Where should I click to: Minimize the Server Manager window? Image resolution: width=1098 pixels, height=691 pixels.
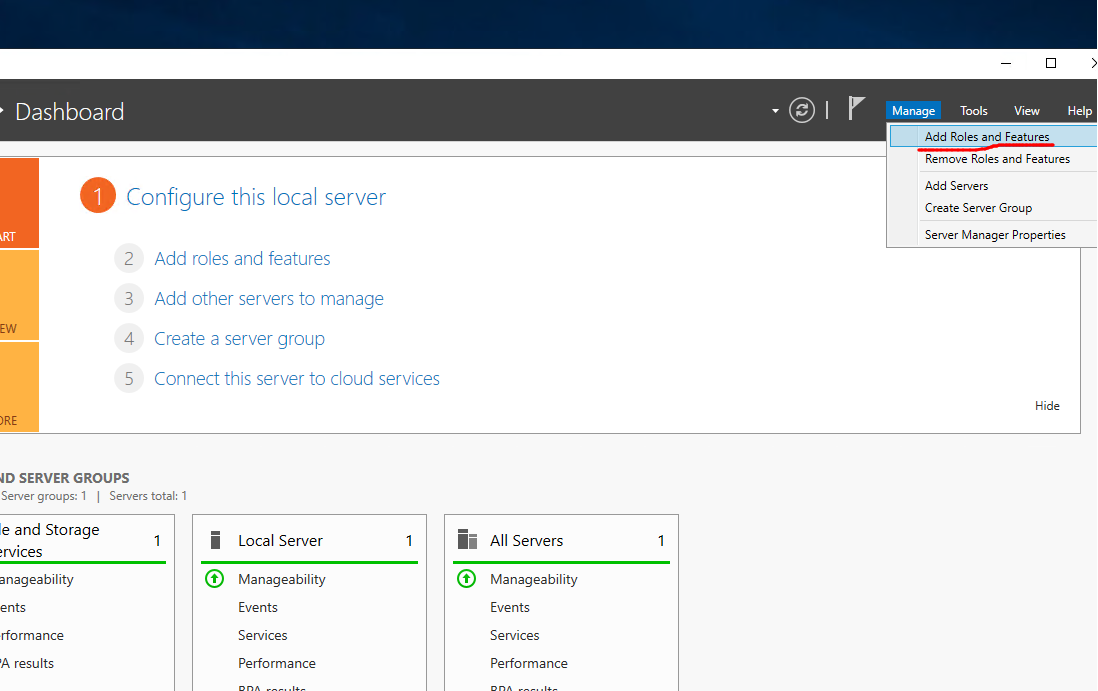click(x=1006, y=63)
